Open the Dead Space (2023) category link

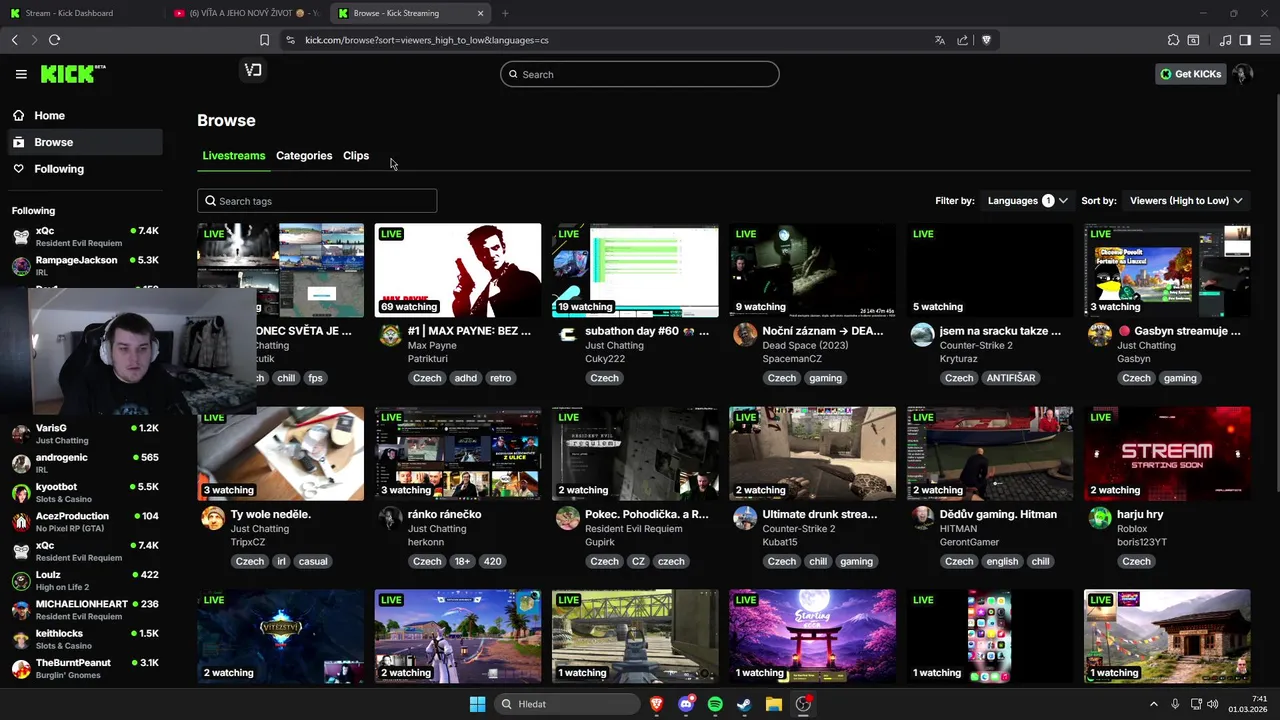(805, 345)
